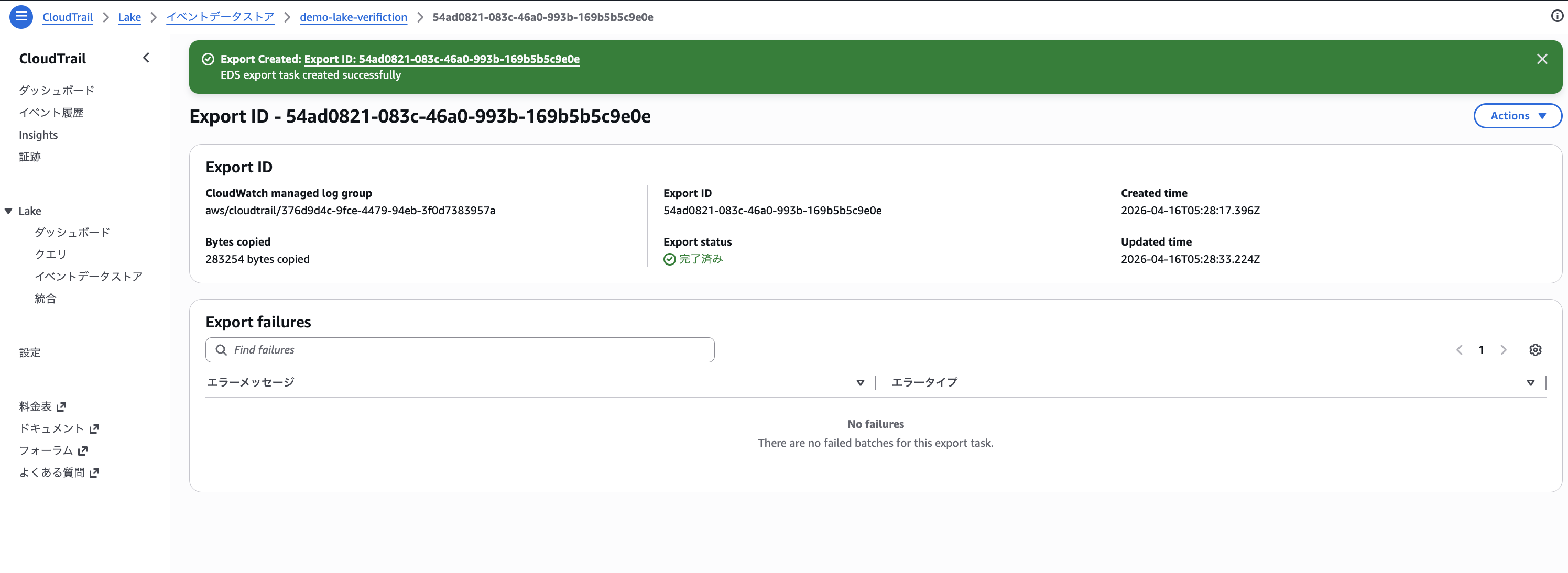The height and width of the screenshot is (573, 1568).
Task: Collapse the CloudTrail sidebar with the chevron
Action: pyautogui.click(x=146, y=58)
